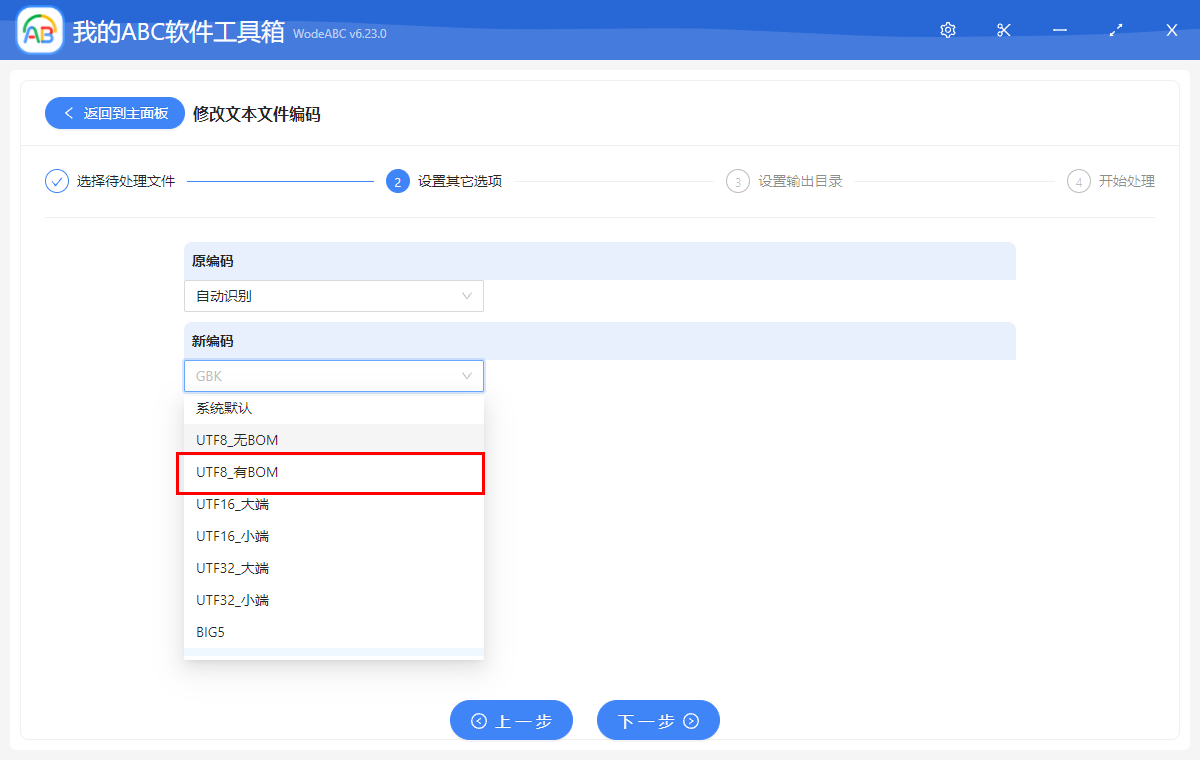Click the 返回到主面板 button
The width and height of the screenshot is (1200, 760).
click(114, 113)
